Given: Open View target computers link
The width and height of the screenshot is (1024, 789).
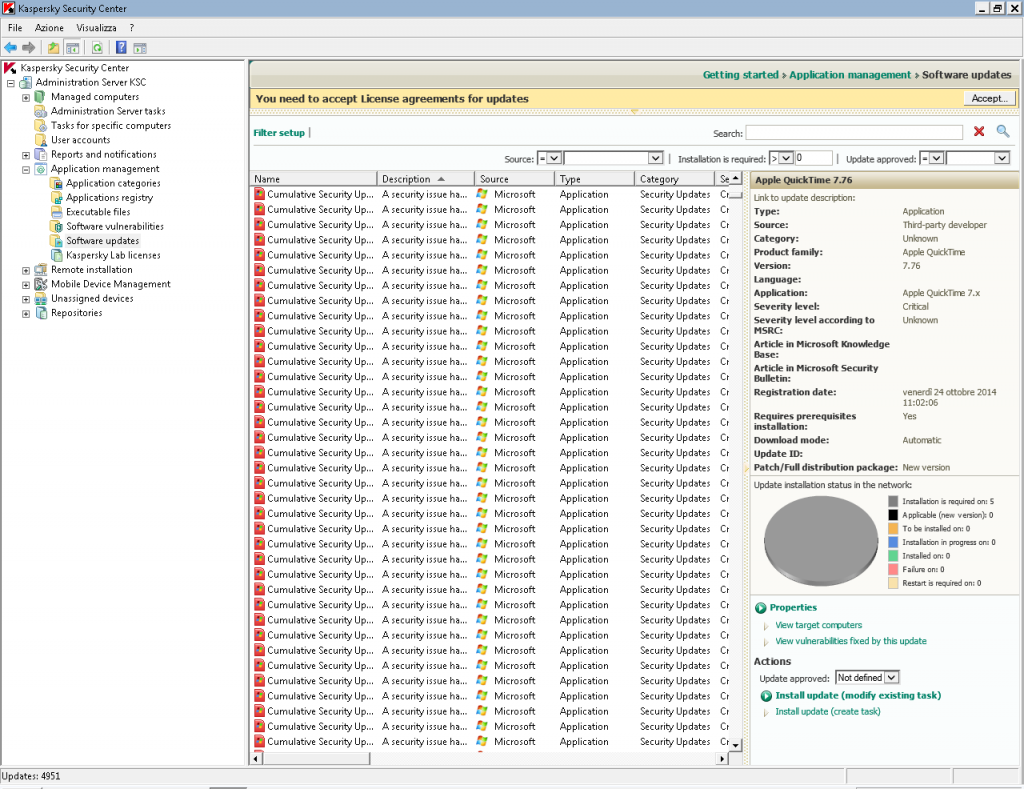Looking at the screenshot, I should (x=818, y=625).
